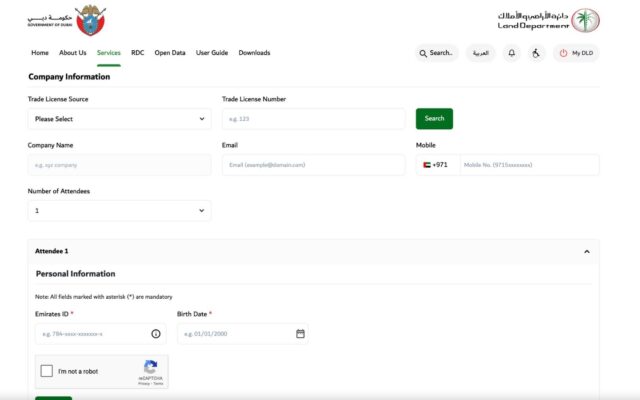Switch language to Arabic
This screenshot has height=400, width=640.
[x=480, y=53]
